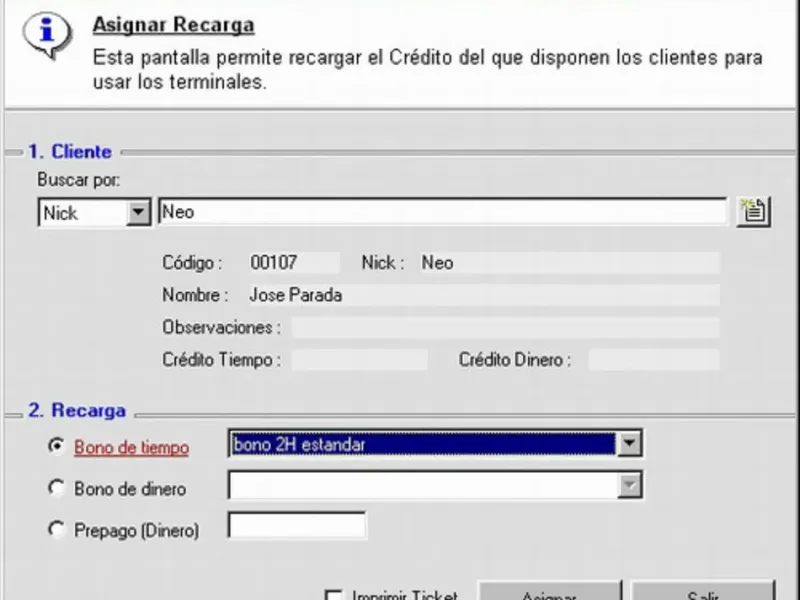
Task: Tick the Imprimir Ticket checkbox
Action: pyautogui.click(x=334, y=595)
